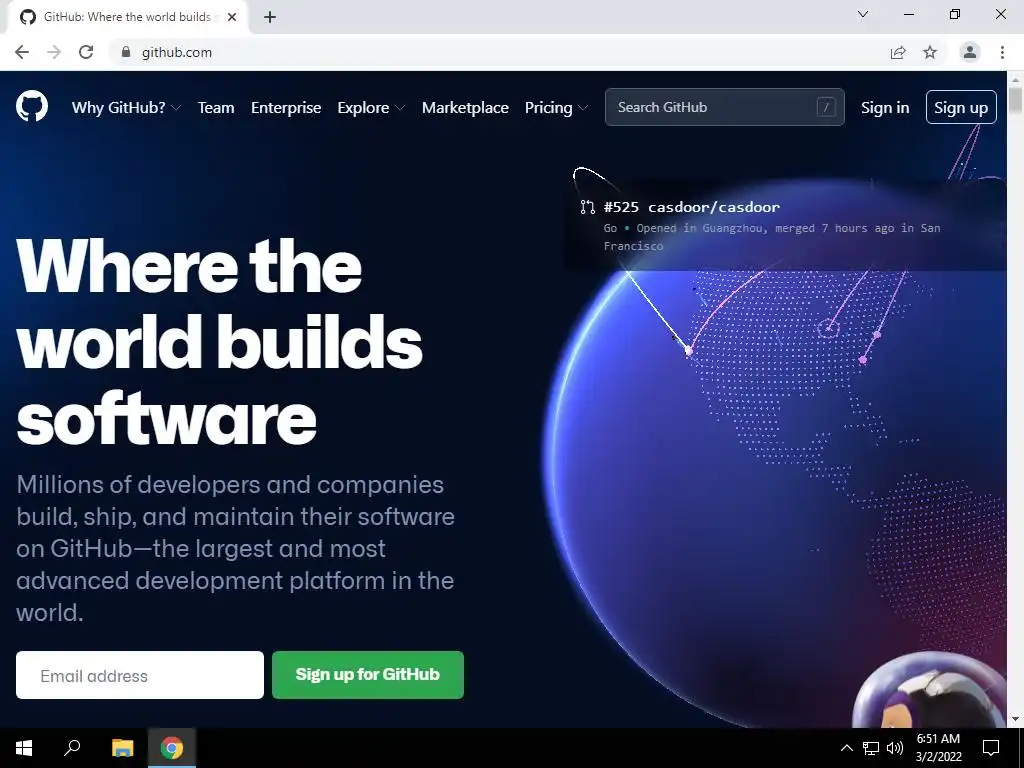The width and height of the screenshot is (1024, 768).
Task: Select the GitHub browser tab
Action: [x=127, y=17]
